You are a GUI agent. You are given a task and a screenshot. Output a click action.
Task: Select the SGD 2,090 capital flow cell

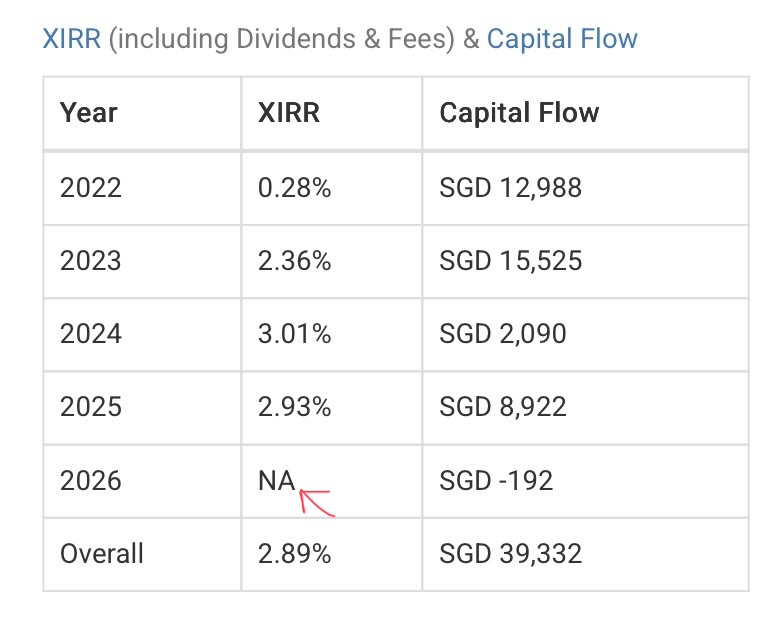pyautogui.click(x=502, y=333)
